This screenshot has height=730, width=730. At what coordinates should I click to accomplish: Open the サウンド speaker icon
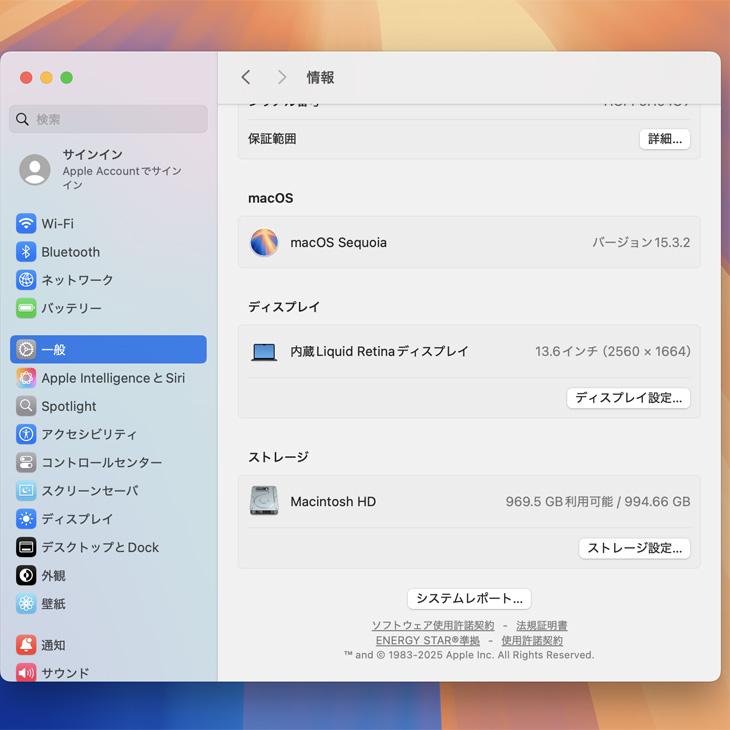tap(26, 672)
